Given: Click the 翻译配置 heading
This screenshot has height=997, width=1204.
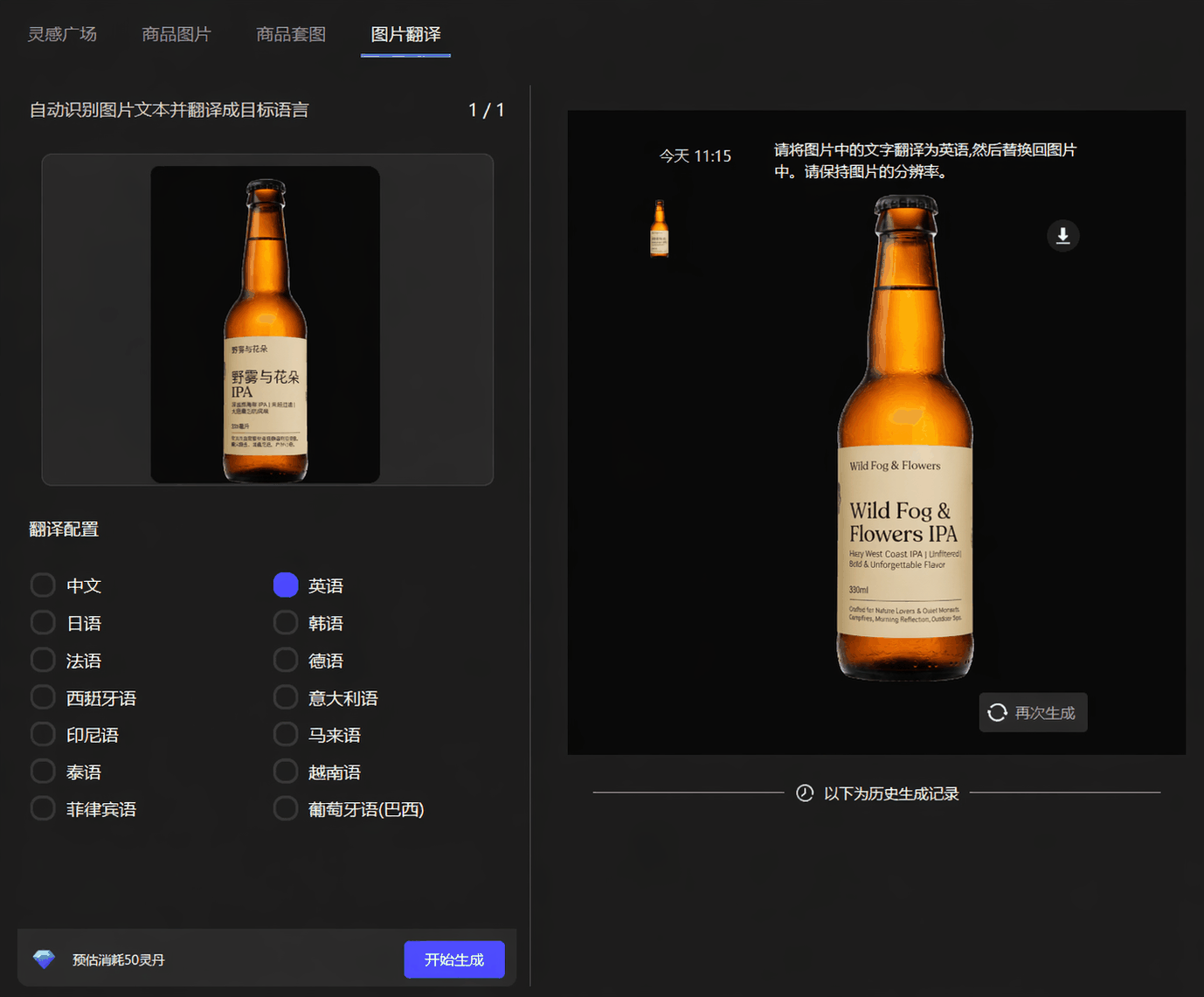Looking at the screenshot, I should (x=64, y=529).
